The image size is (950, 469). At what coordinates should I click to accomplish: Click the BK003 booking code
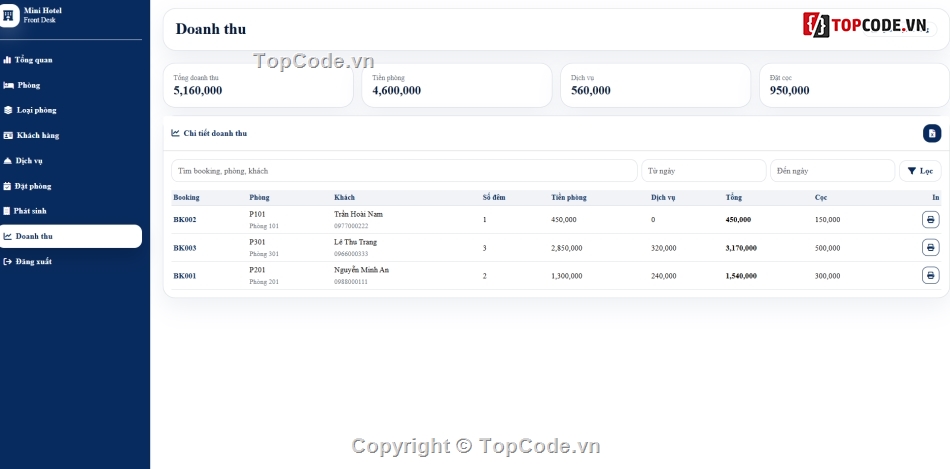click(x=185, y=248)
